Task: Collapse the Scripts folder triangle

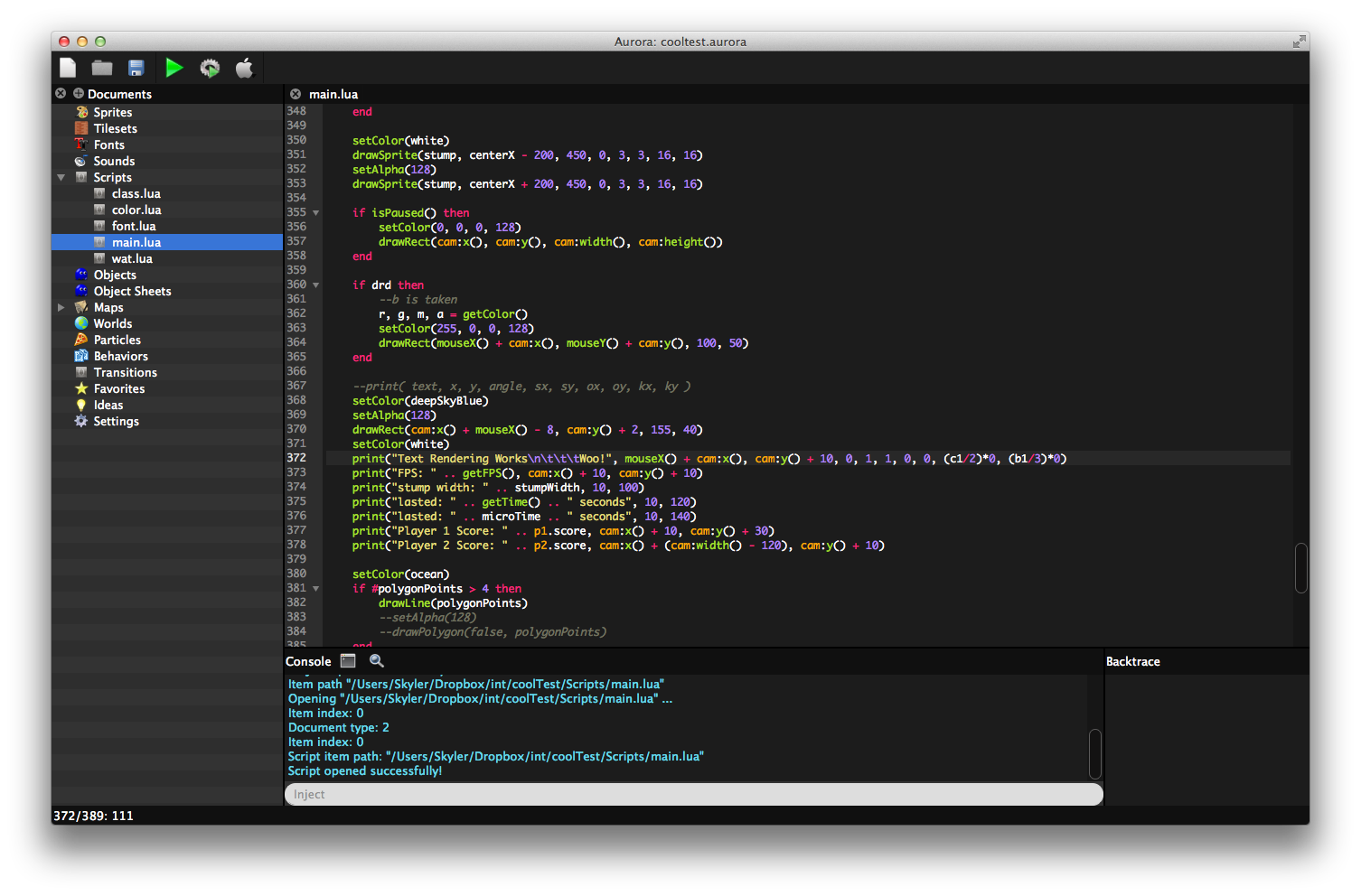Action: pos(61,177)
